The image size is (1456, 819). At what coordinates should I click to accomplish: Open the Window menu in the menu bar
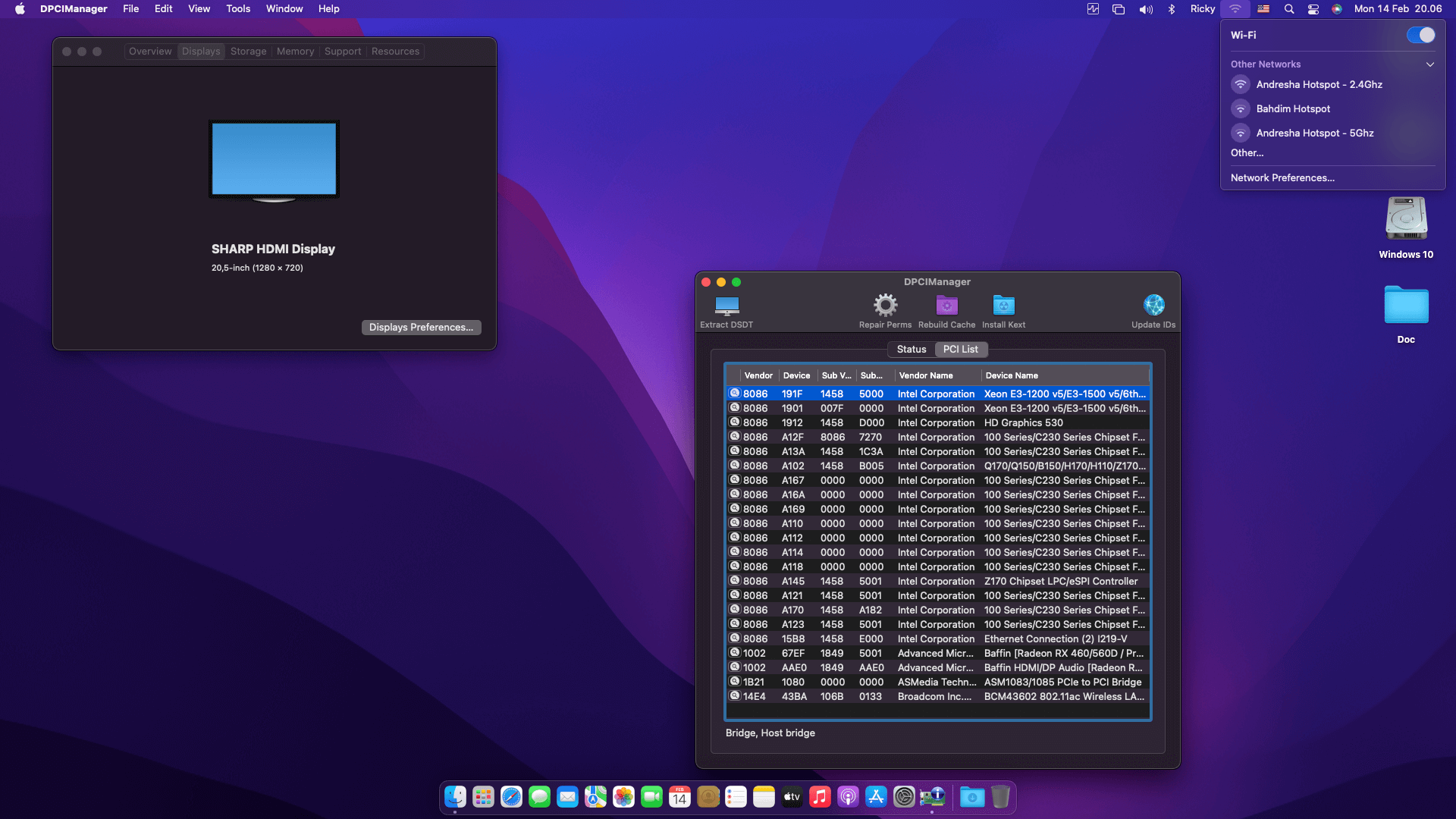click(284, 9)
